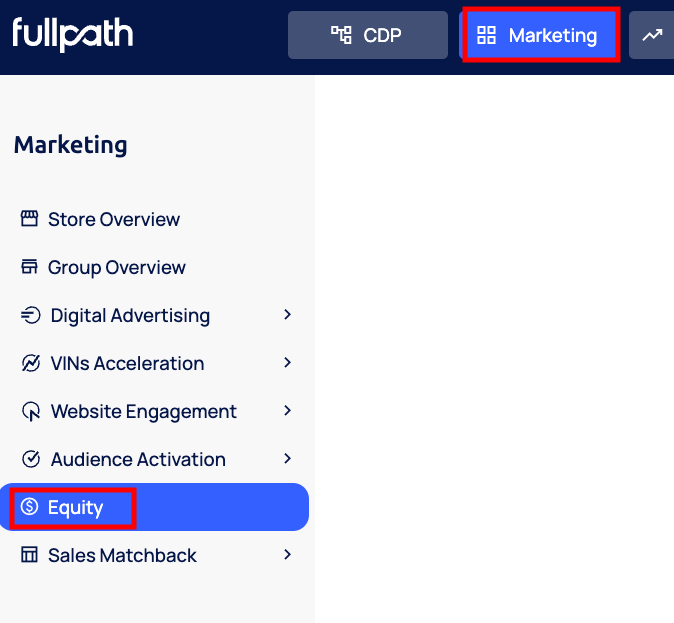
Task: Expand the VINs Acceleration chevron
Action: point(287,363)
